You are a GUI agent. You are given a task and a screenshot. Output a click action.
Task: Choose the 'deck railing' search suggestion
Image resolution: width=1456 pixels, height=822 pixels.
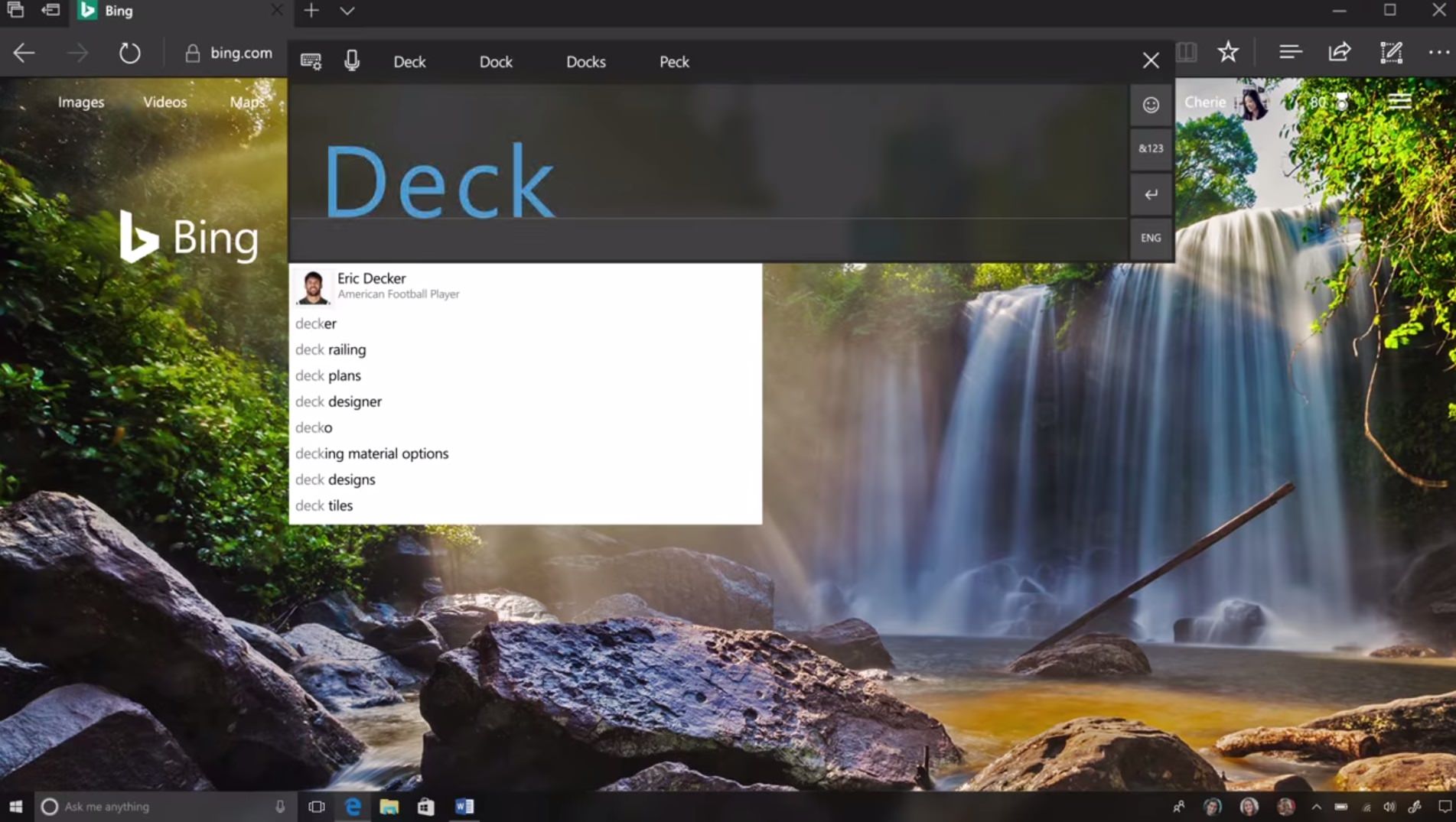tap(331, 349)
